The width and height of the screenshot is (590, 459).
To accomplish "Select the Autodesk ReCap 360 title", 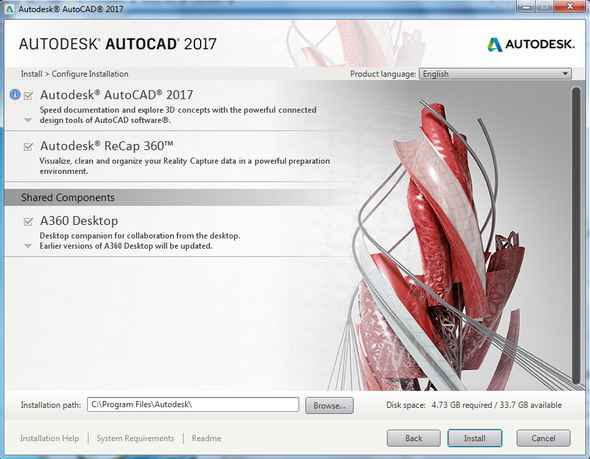I will 106,146.
